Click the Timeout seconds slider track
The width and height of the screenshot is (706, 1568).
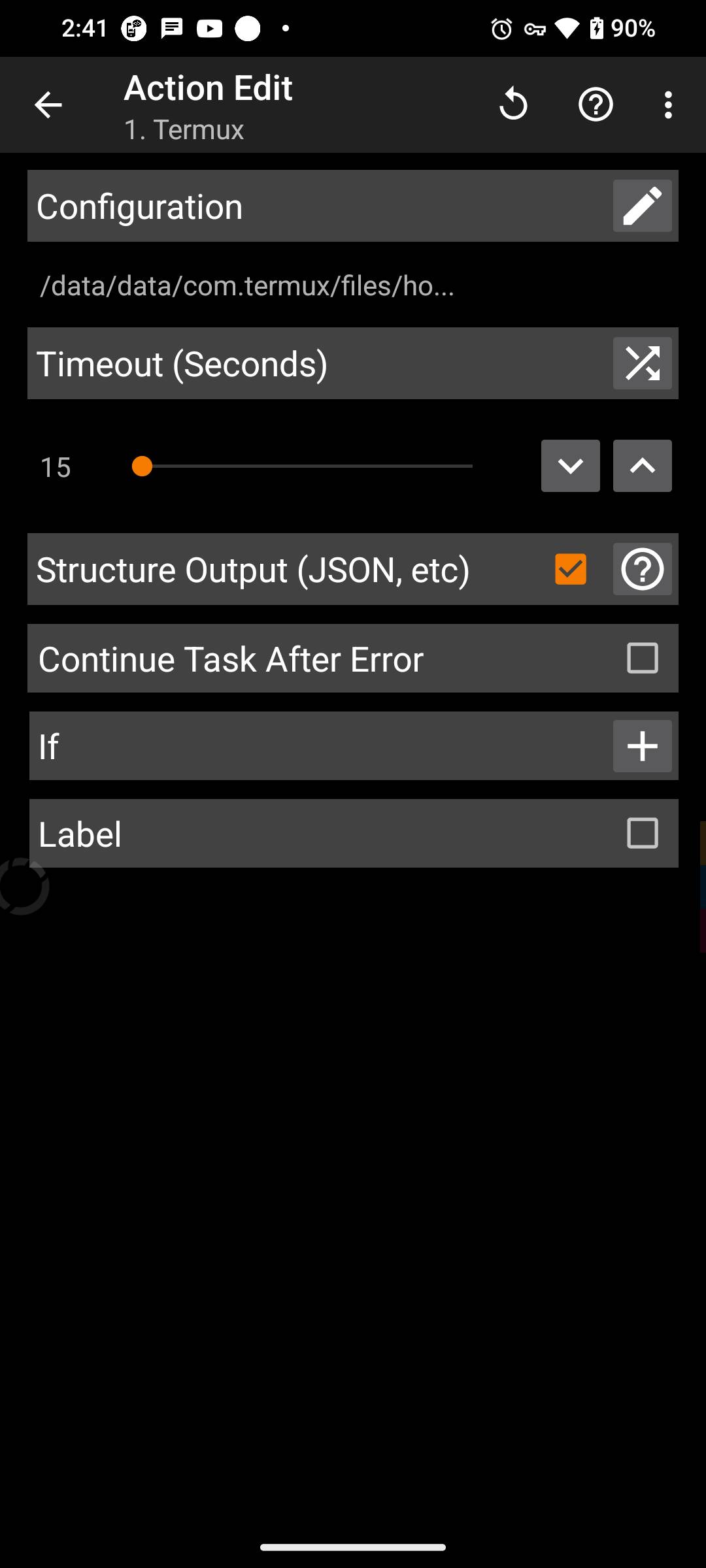pos(307,466)
